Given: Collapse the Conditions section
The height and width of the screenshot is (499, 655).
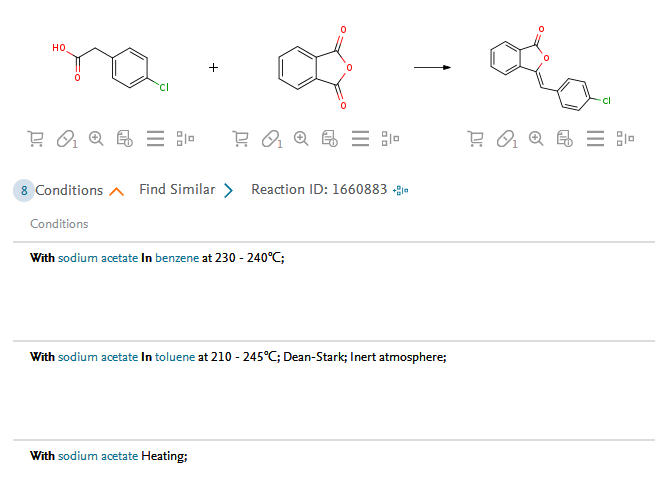Looking at the screenshot, I should click(x=117, y=191).
